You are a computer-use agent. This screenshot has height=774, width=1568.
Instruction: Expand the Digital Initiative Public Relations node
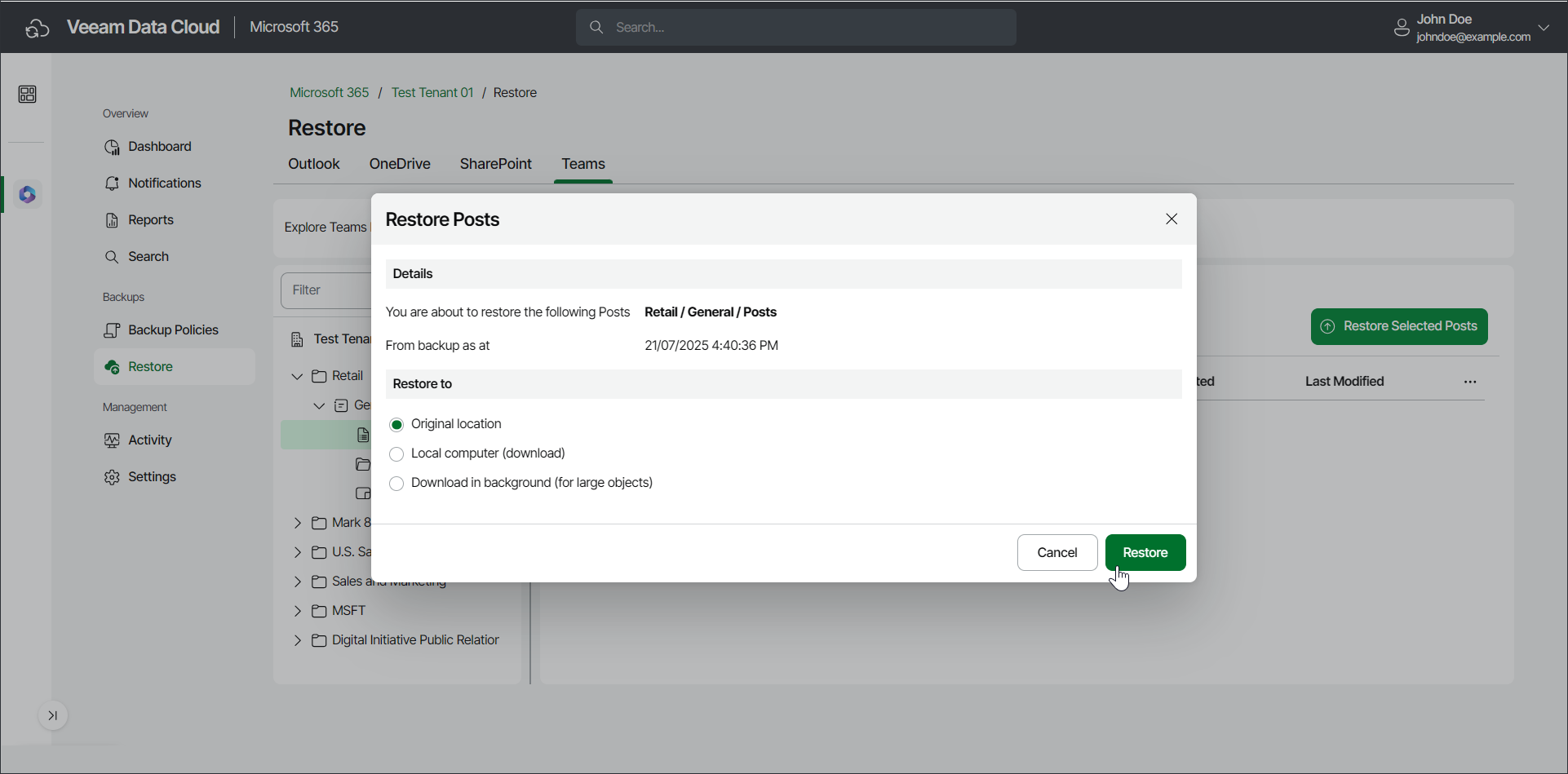click(297, 640)
